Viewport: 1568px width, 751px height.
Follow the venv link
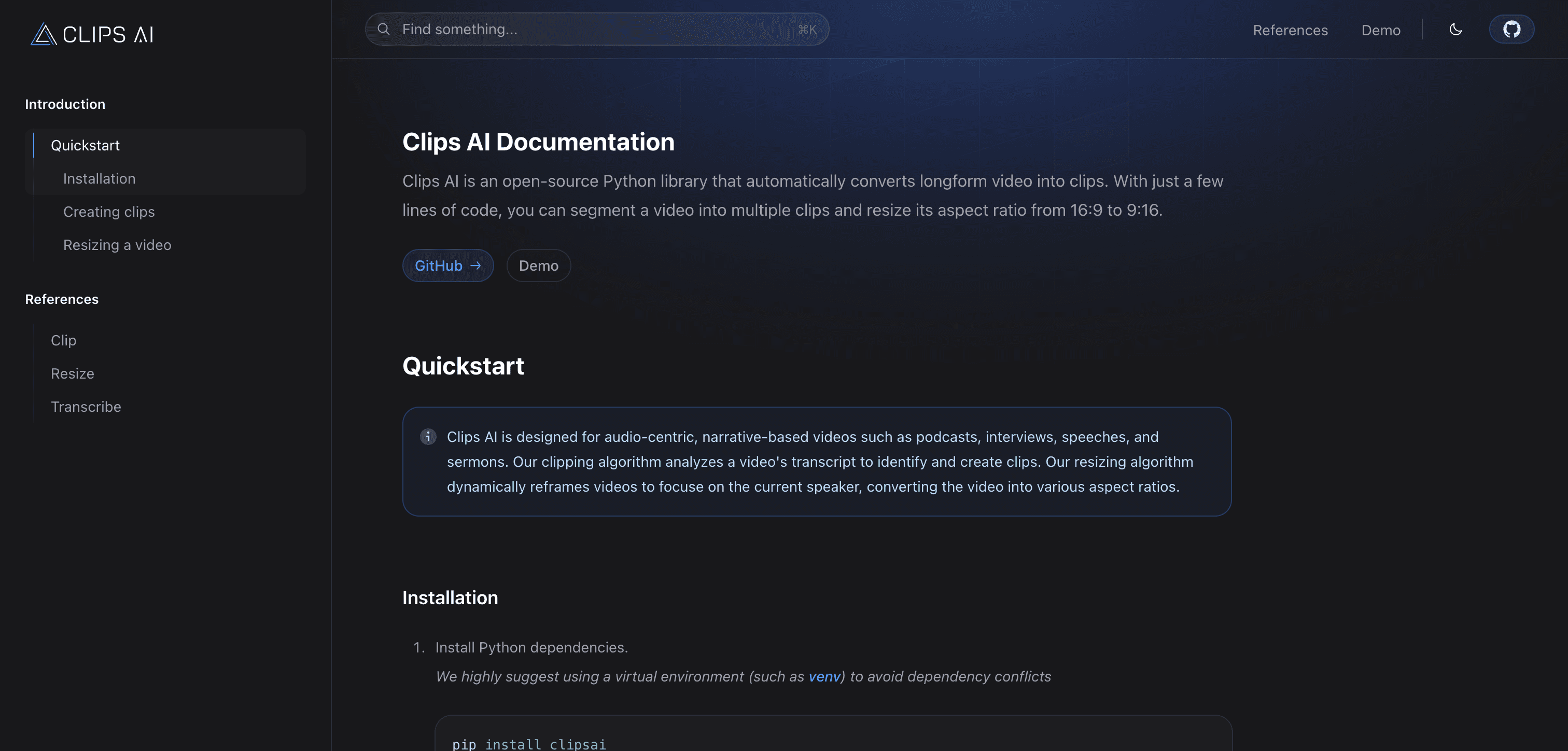pos(824,677)
